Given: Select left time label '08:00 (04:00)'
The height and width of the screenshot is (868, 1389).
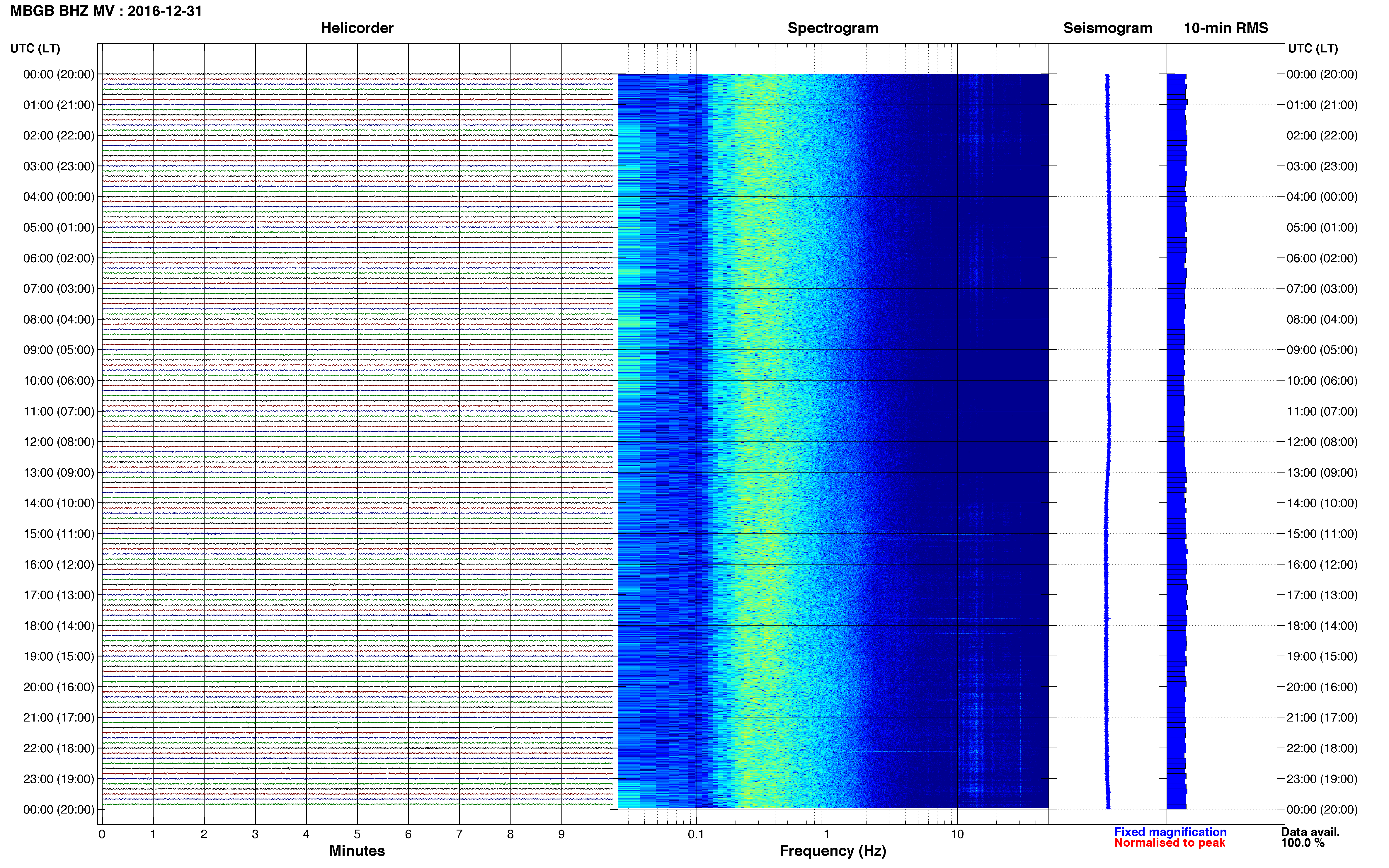Looking at the screenshot, I should coord(59,319).
